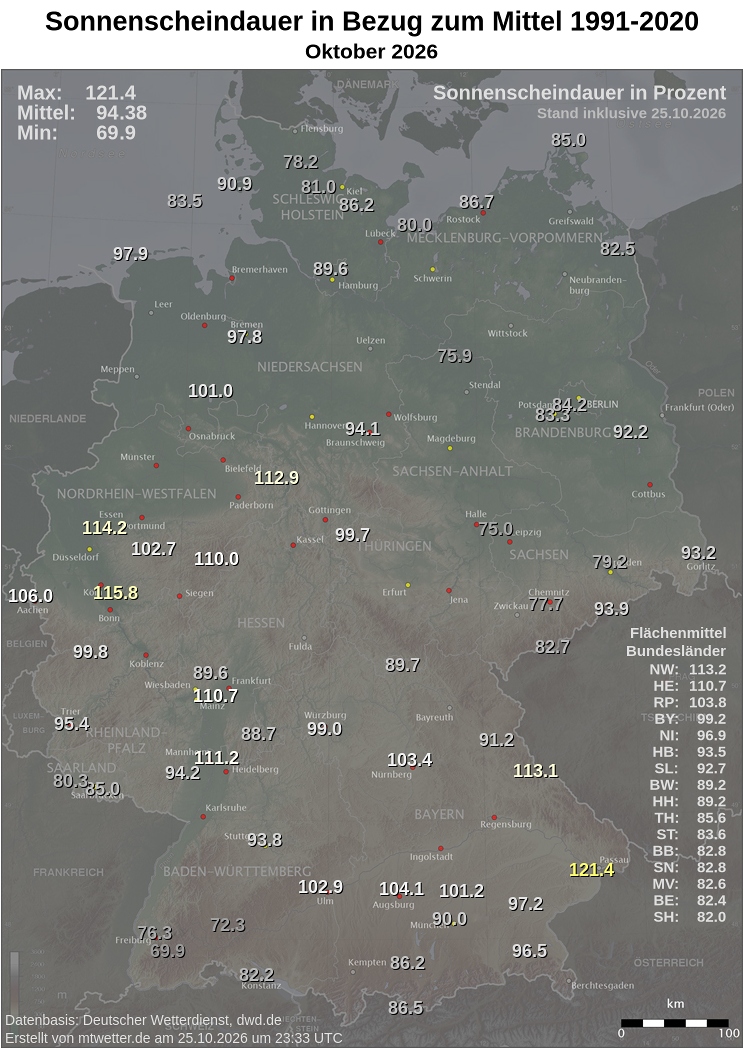Click the 101.0 value in Niedersachsen
This screenshot has height=1049, width=744.
(210, 391)
